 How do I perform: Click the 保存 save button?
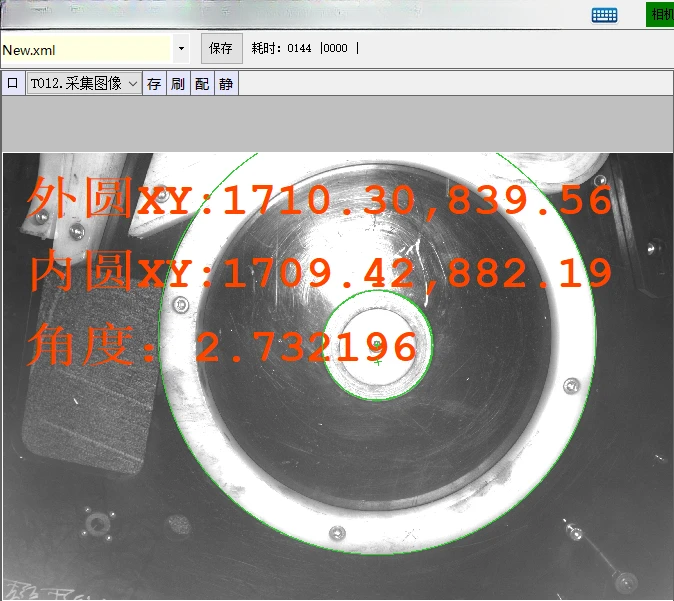coord(221,48)
